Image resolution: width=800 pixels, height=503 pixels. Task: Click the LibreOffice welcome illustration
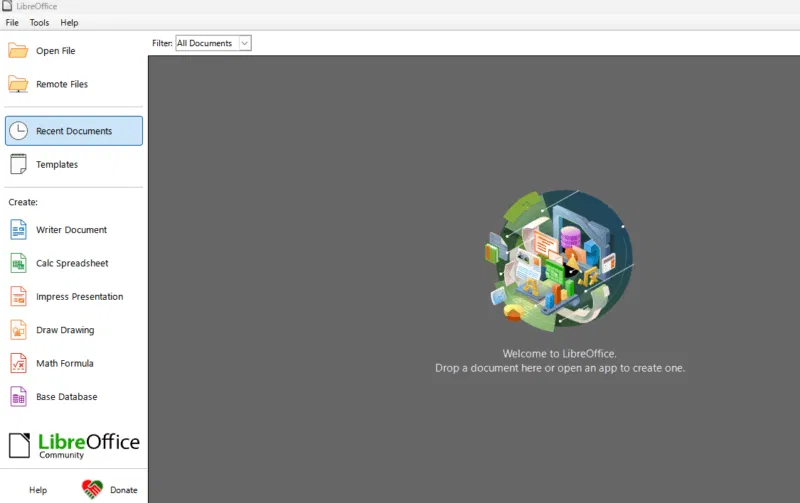(560, 260)
